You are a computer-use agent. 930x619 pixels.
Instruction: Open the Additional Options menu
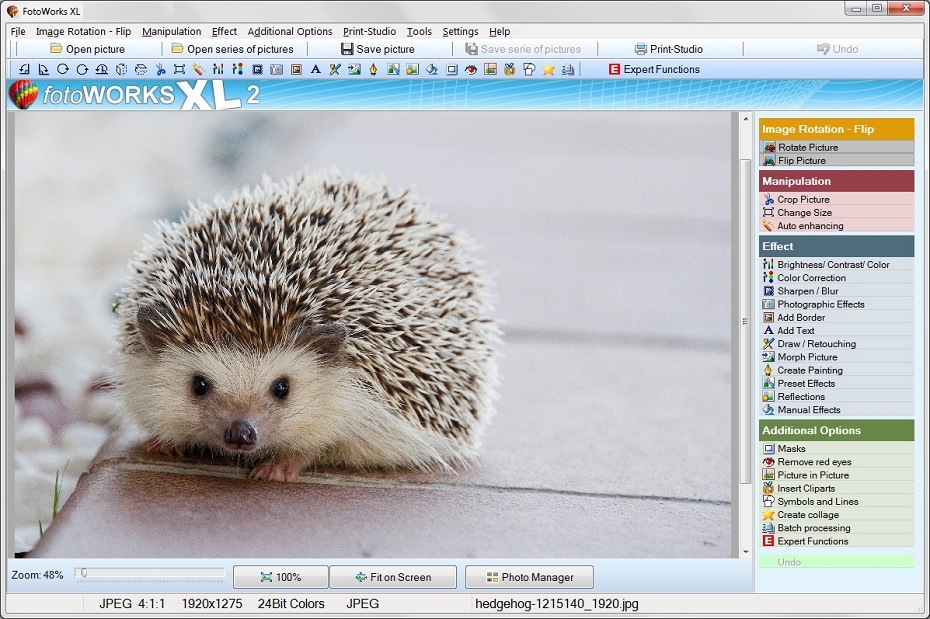click(x=290, y=31)
